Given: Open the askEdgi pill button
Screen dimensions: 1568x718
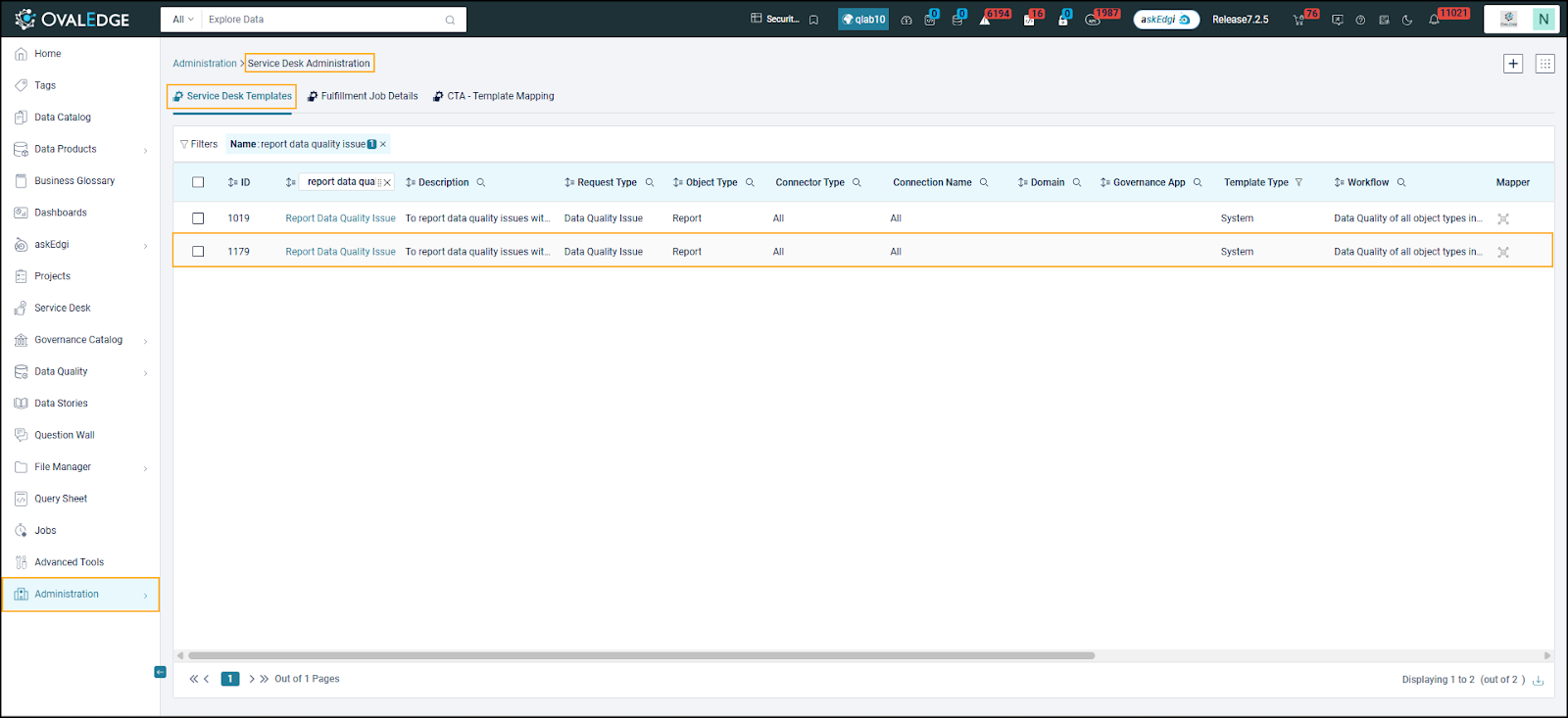Looking at the screenshot, I should (x=1166, y=20).
